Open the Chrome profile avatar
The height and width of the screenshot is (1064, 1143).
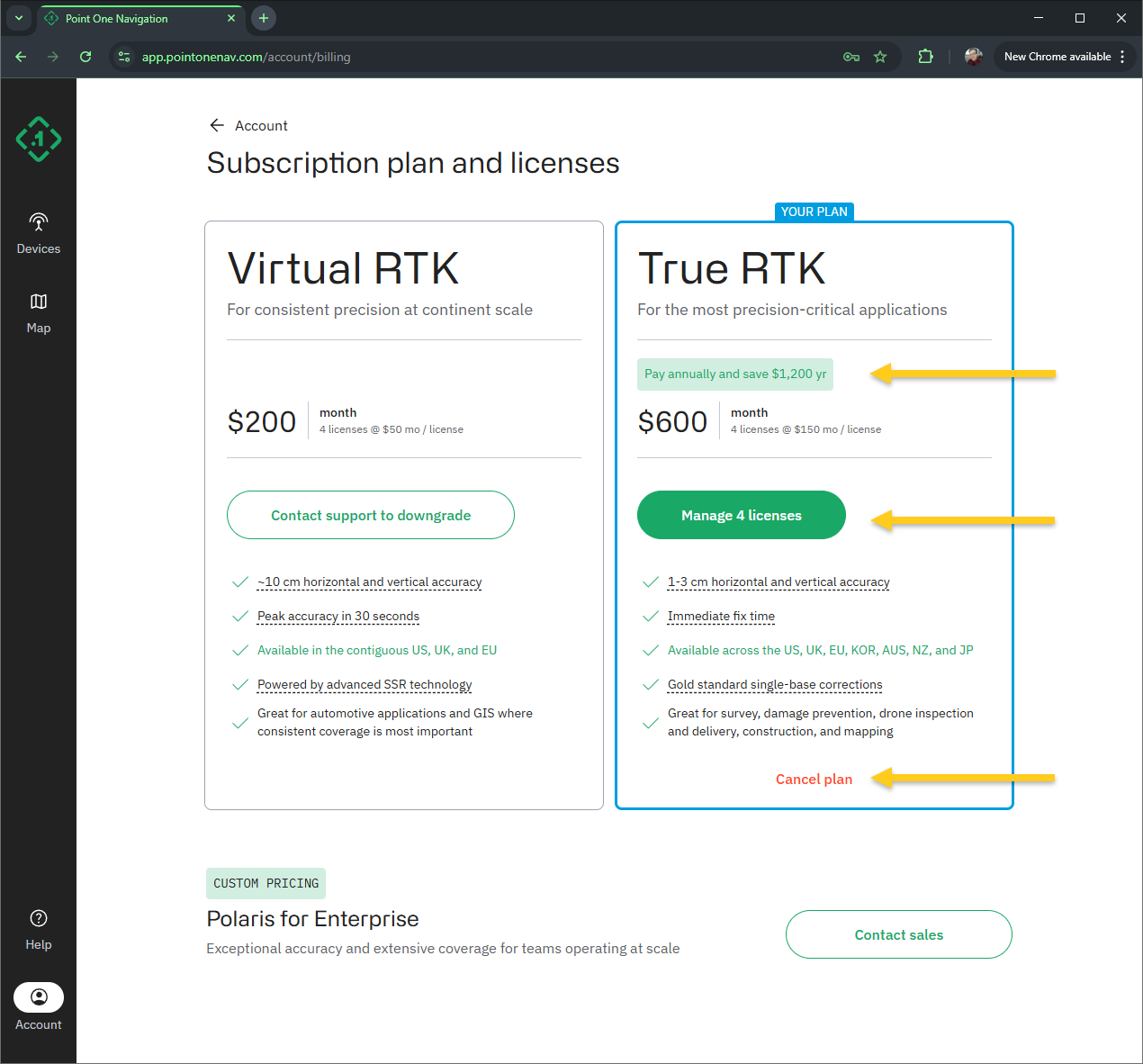coord(973,57)
